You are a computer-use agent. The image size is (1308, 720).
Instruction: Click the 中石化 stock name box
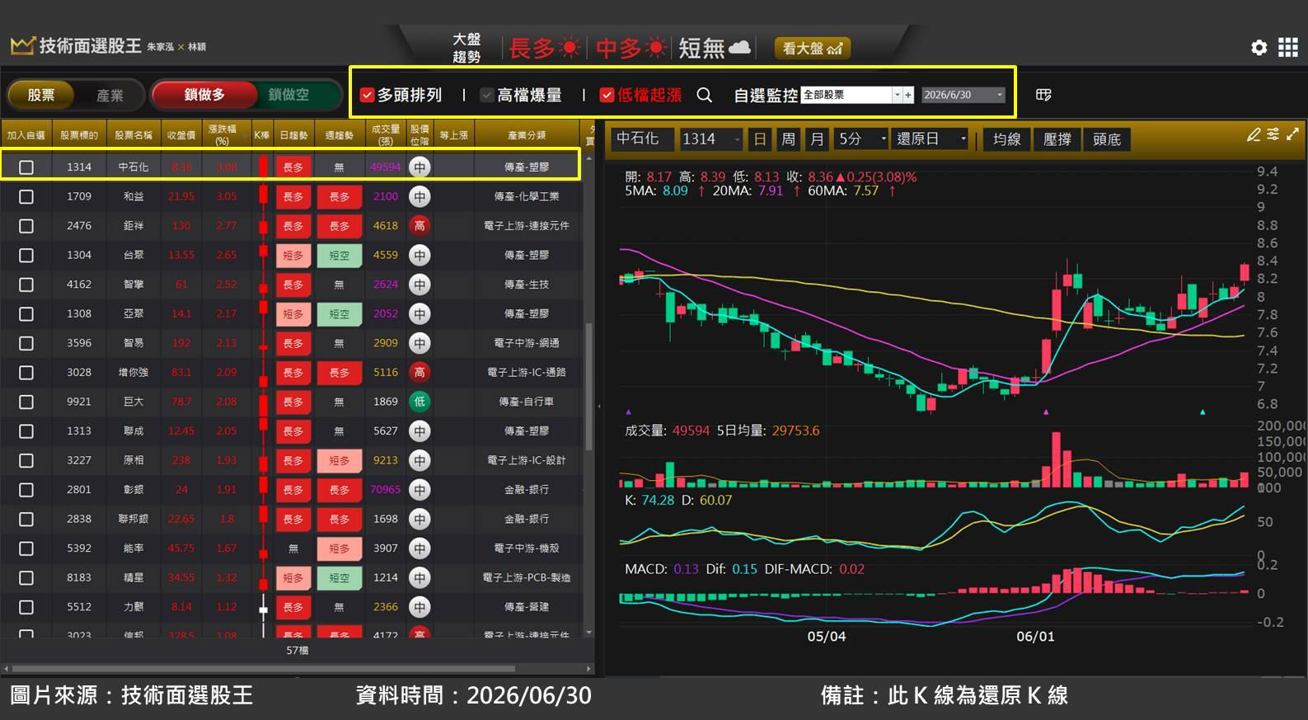(642, 139)
